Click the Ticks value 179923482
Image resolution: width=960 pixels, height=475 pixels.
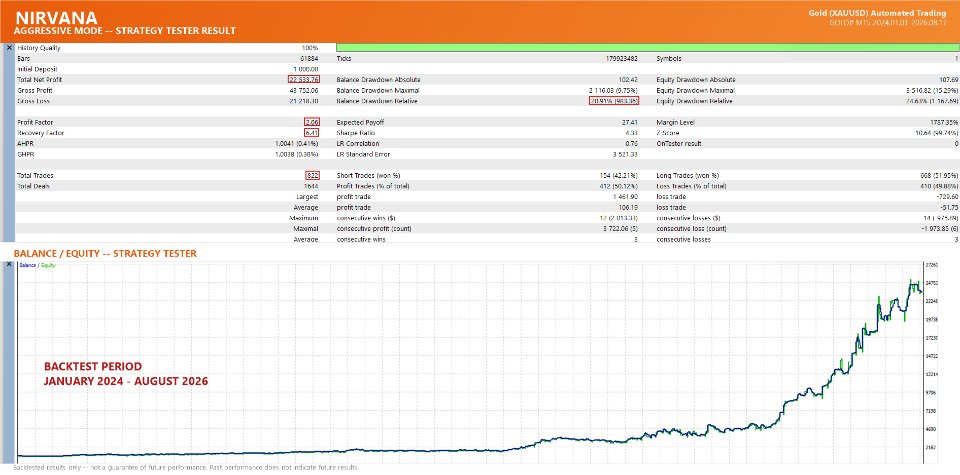(x=621, y=58)
